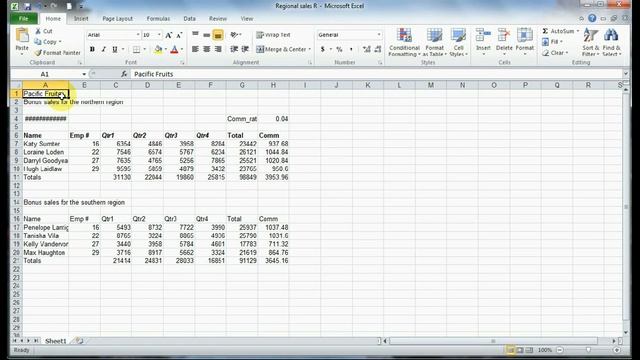This screenshot has height=360, width=640.
Task: Apply yellow Fill Color
Action: point(158,49)
